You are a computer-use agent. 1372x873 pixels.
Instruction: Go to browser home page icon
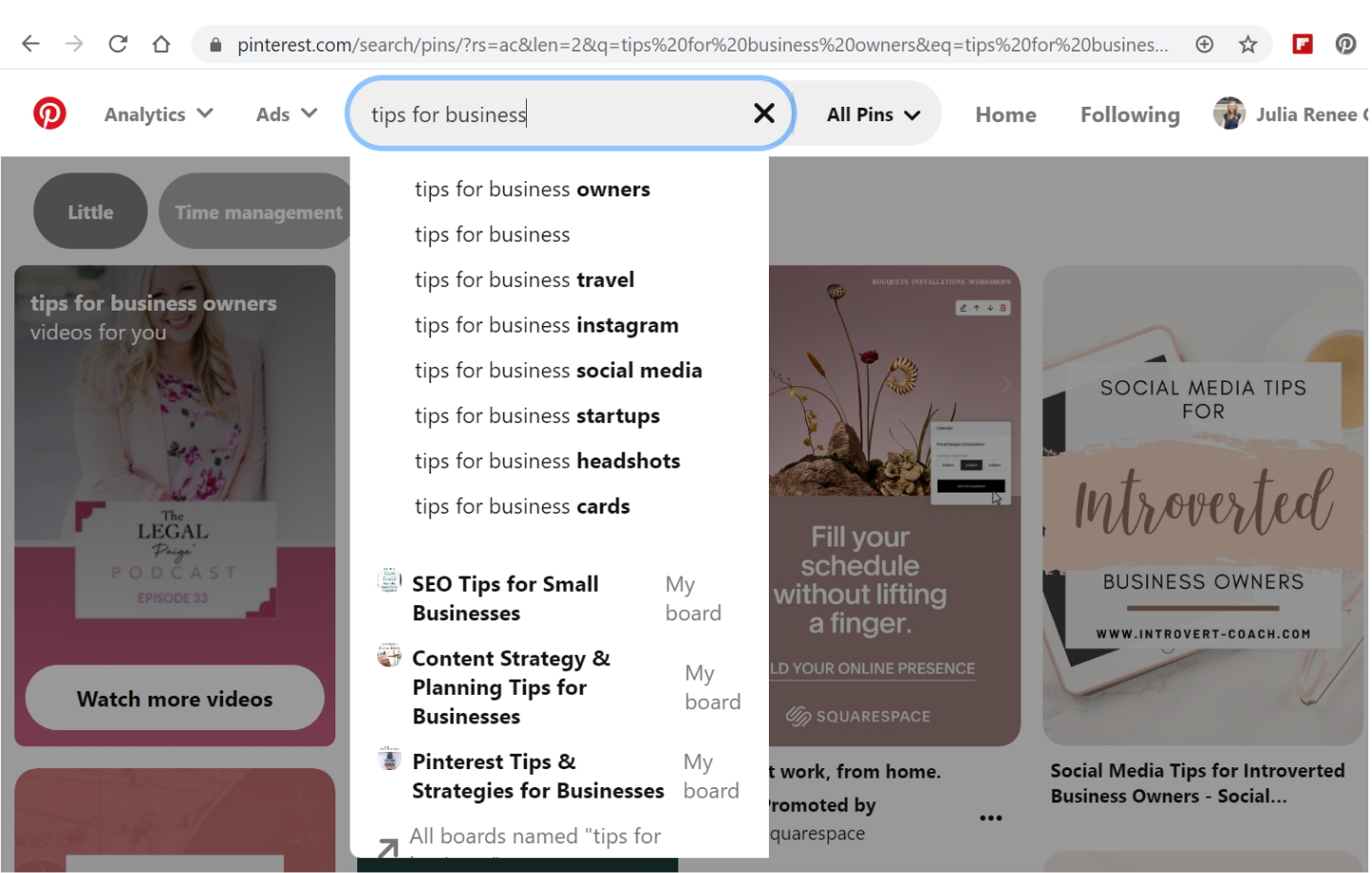(x=161, y=44)
